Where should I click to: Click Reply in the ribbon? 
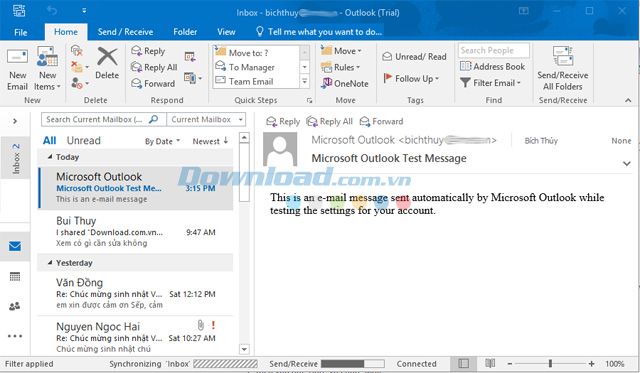(x=148, y=51)
